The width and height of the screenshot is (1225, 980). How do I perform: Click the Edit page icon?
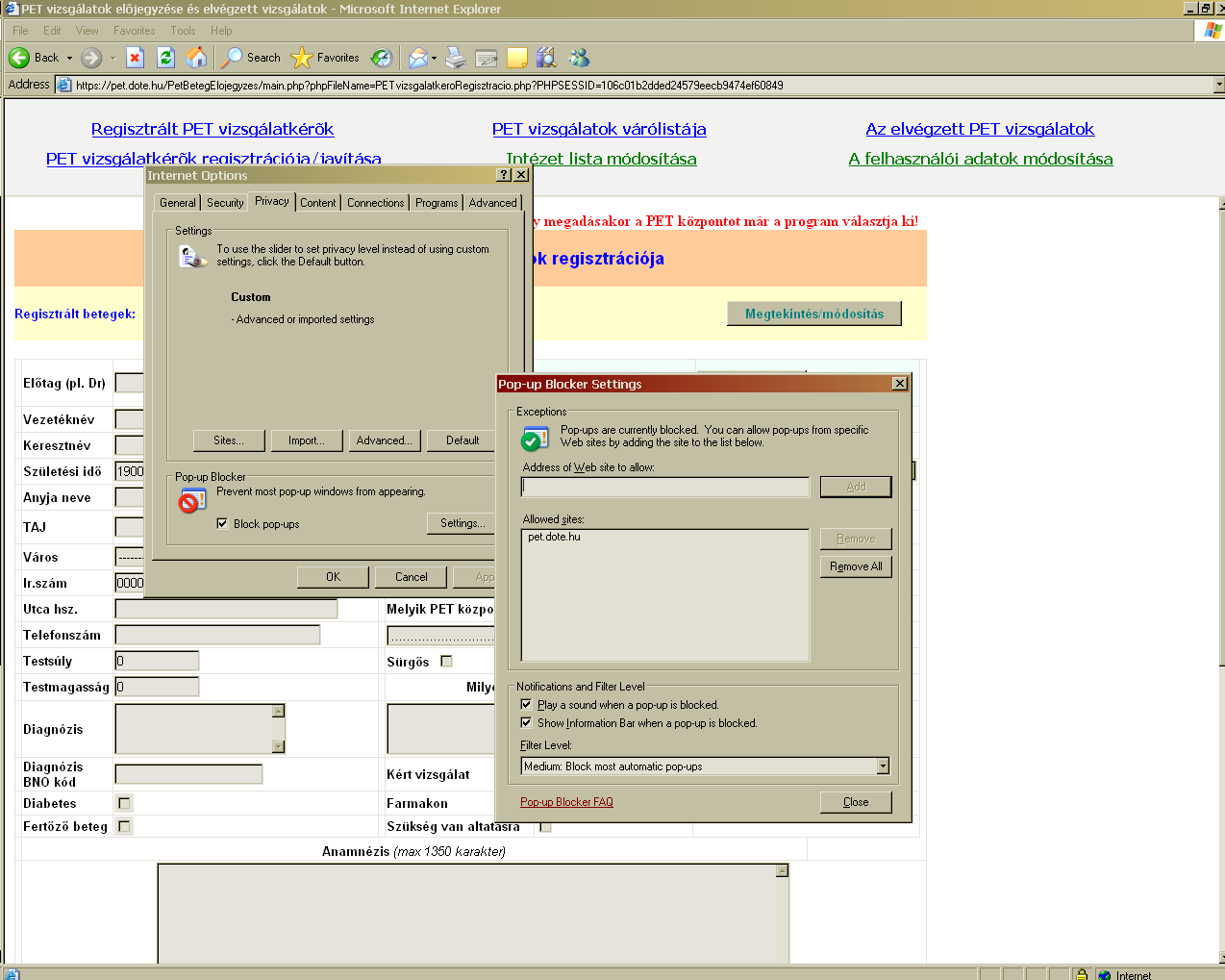tap(487, 58)
